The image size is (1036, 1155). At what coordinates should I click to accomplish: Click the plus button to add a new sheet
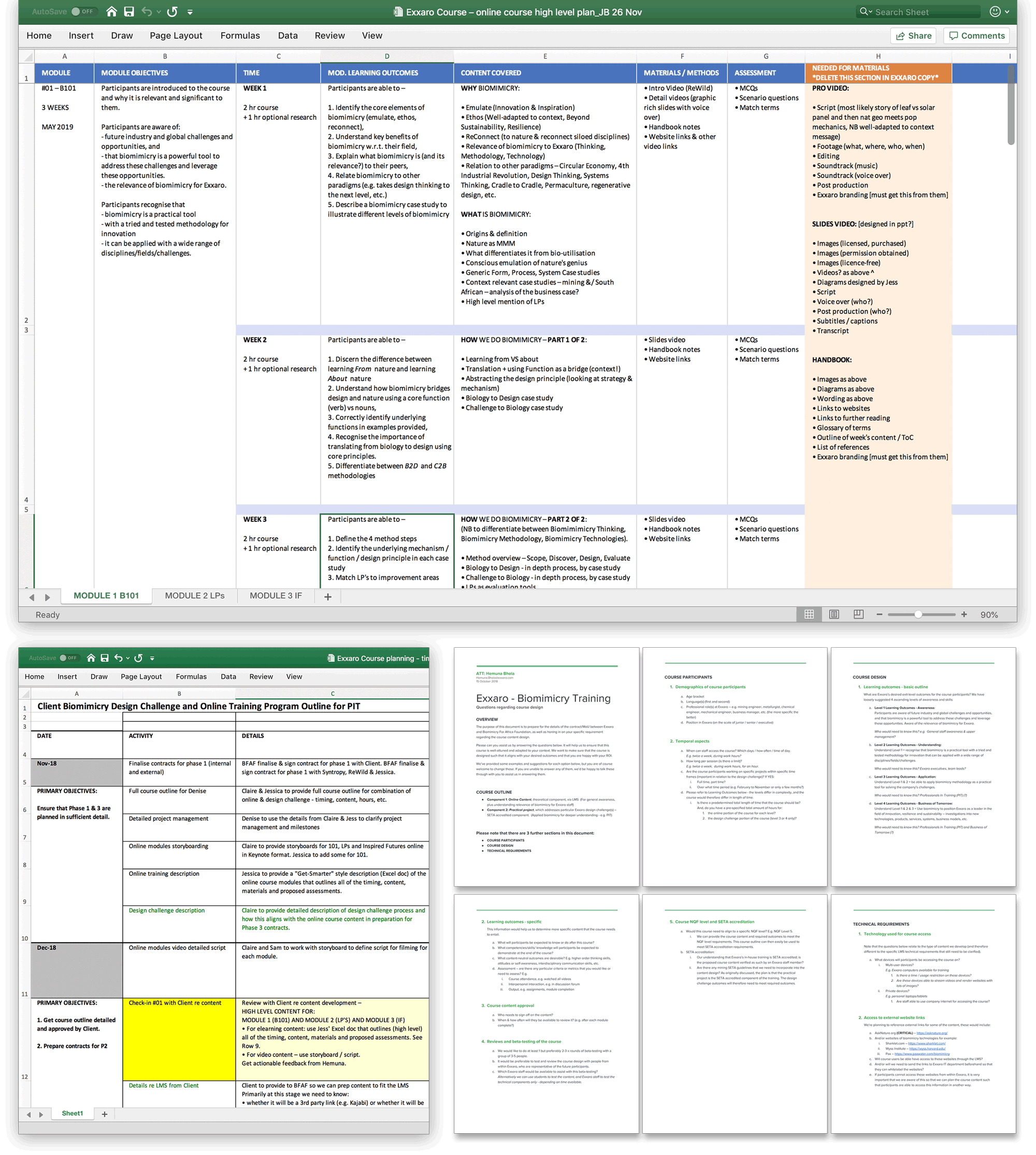(328, 596)
